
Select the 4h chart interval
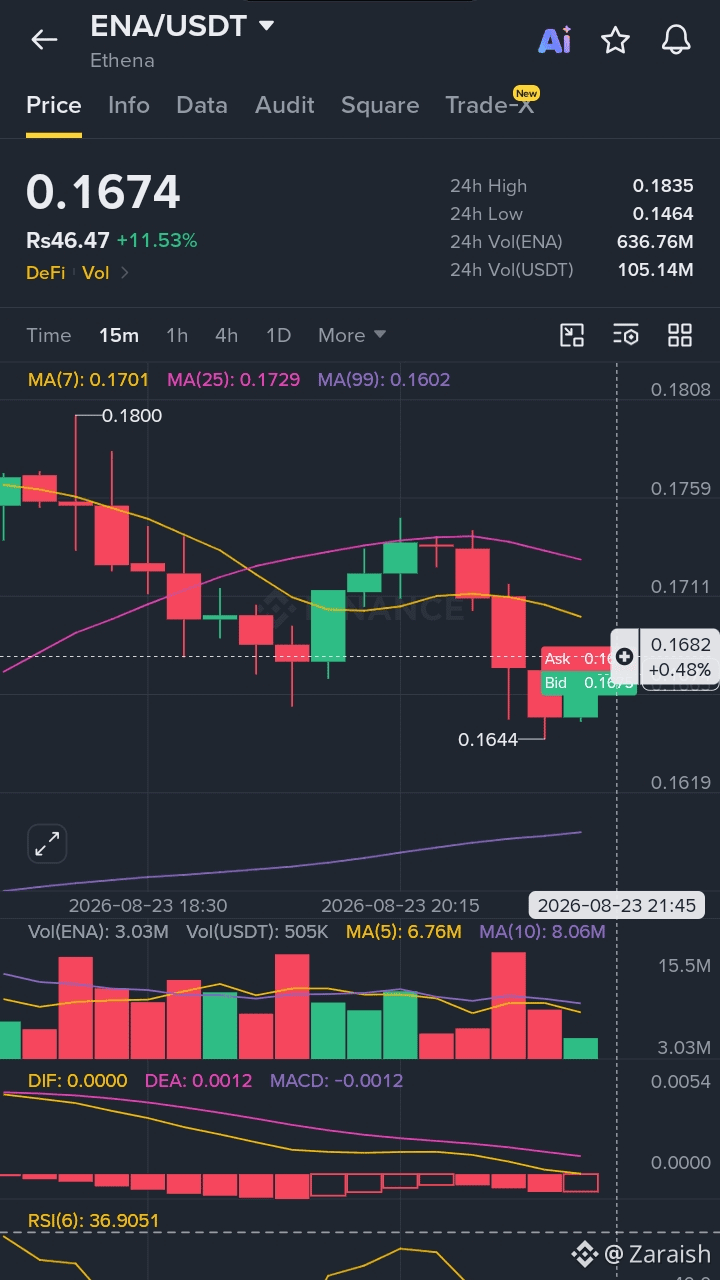[227, 335]
